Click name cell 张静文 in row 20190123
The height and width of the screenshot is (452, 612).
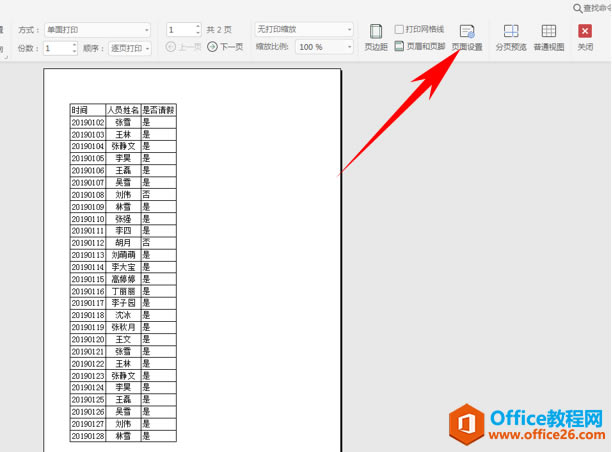tap(123, 375)
